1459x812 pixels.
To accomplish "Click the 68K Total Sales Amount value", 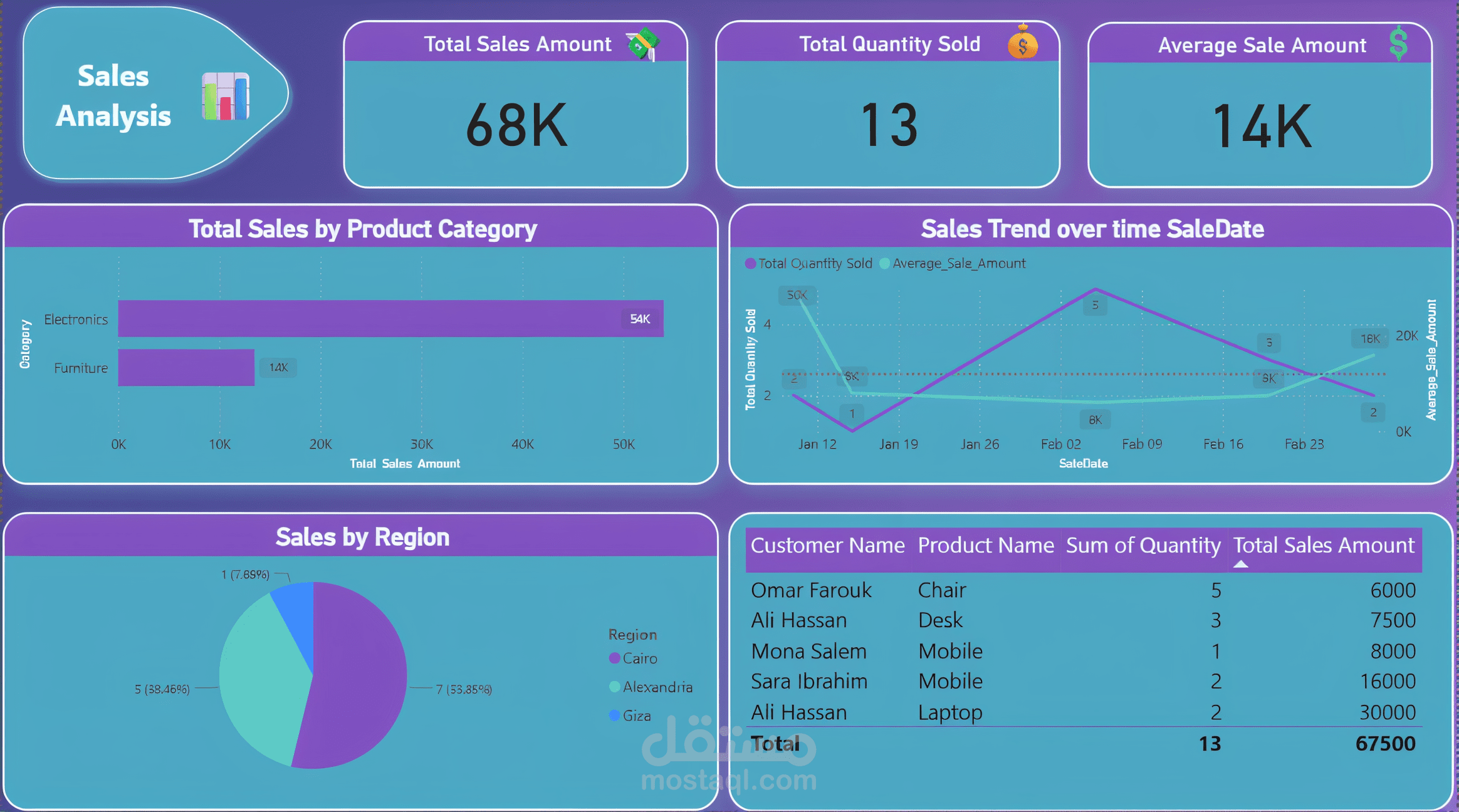I will [516, 125].
